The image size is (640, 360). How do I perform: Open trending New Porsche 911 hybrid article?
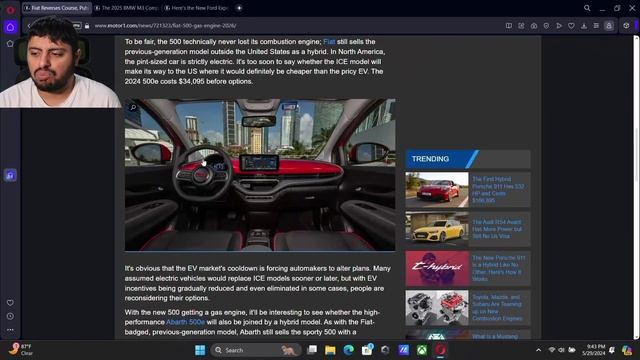point(498,268)
